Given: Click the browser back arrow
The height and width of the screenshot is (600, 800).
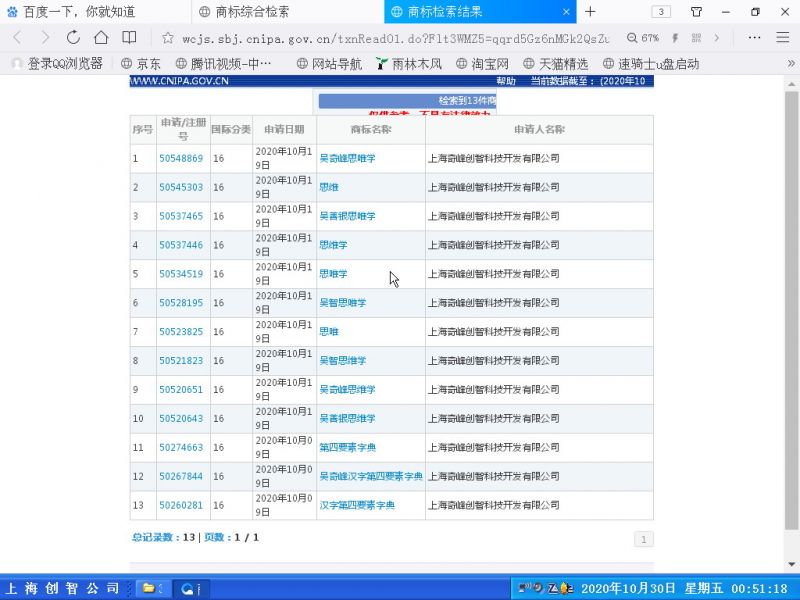Looking at the screenshot, I should point(17,37).
